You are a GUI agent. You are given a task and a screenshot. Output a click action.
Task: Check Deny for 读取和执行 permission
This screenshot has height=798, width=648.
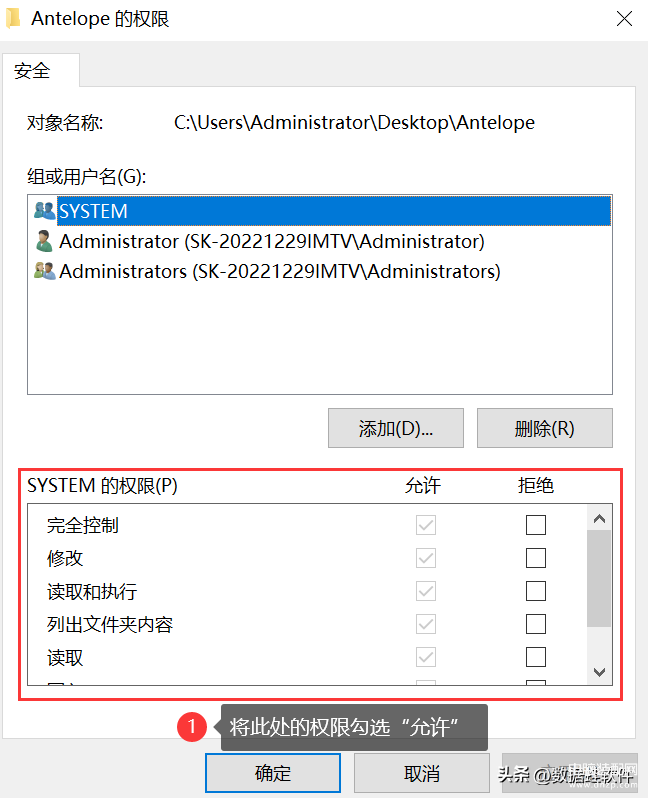[536, 591]
